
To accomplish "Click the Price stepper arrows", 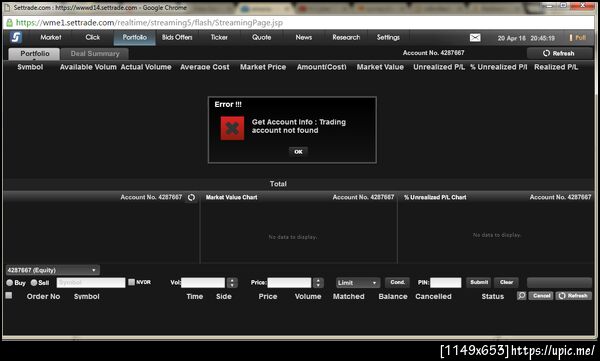I will click(x=318, y=283).
